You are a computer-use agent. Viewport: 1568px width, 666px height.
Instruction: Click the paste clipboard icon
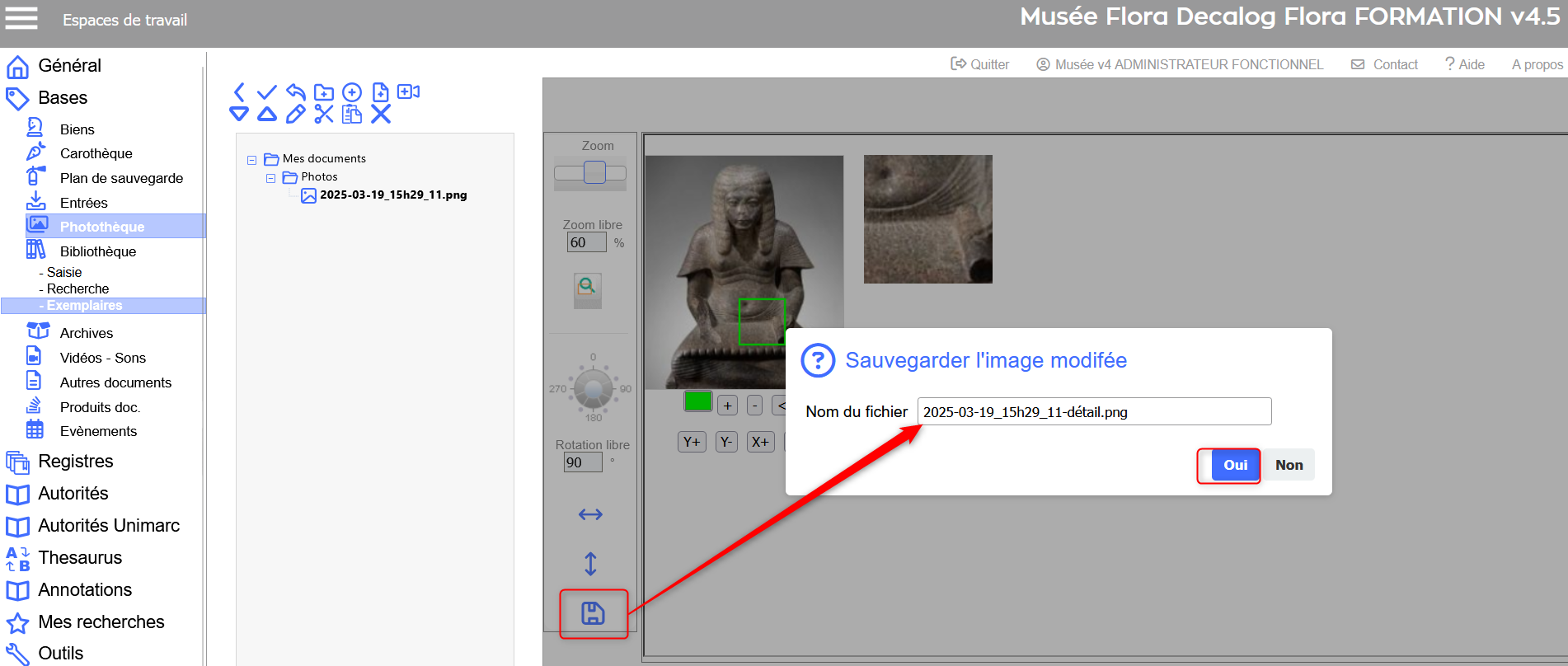click(352, 115)
